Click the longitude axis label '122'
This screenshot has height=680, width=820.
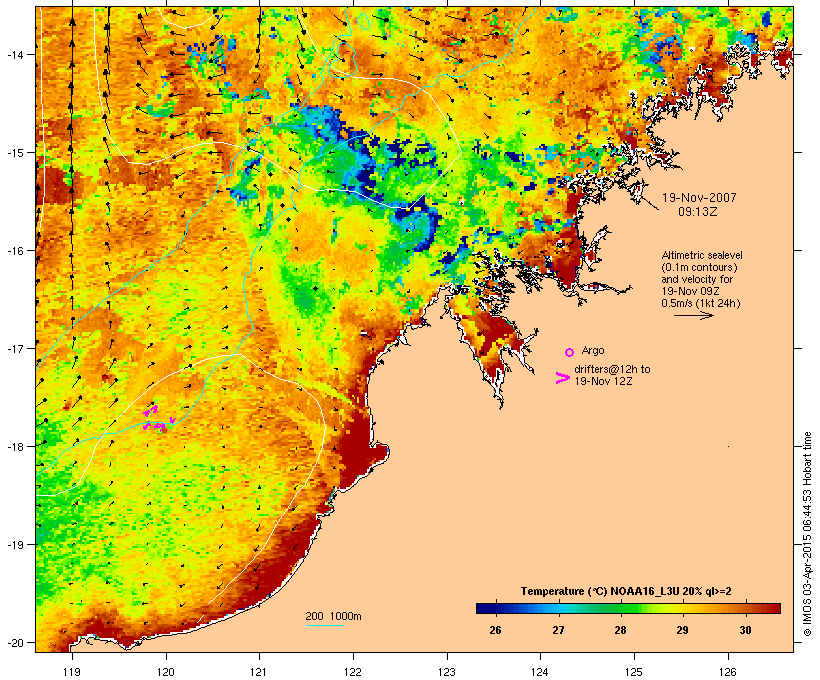click(x=353, y=672)
